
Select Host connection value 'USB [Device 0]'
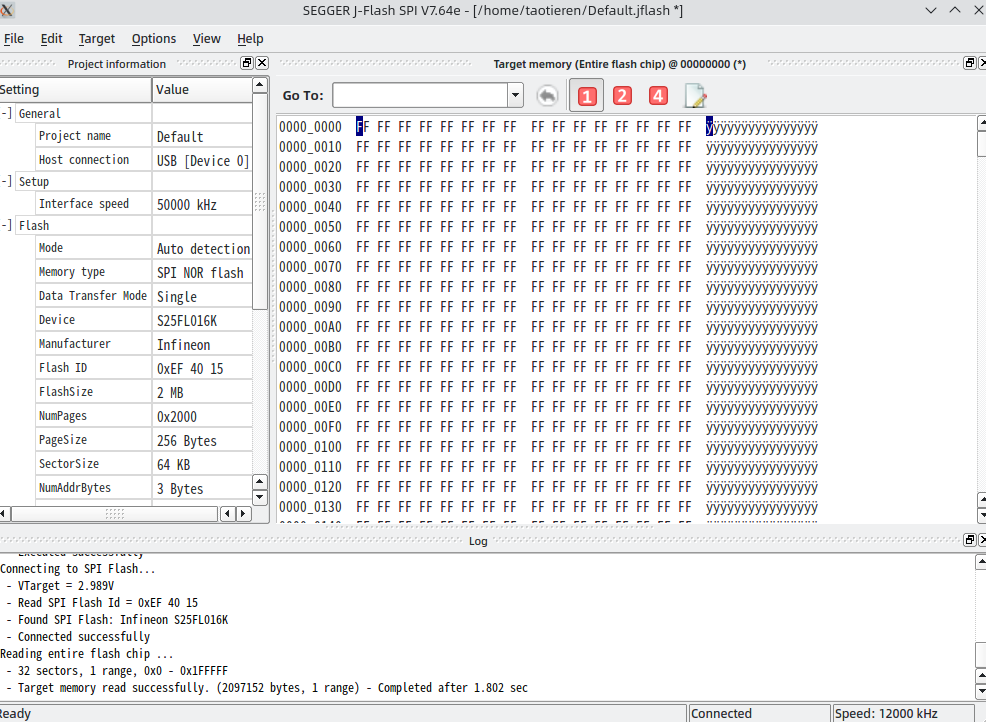click(202, 160)
